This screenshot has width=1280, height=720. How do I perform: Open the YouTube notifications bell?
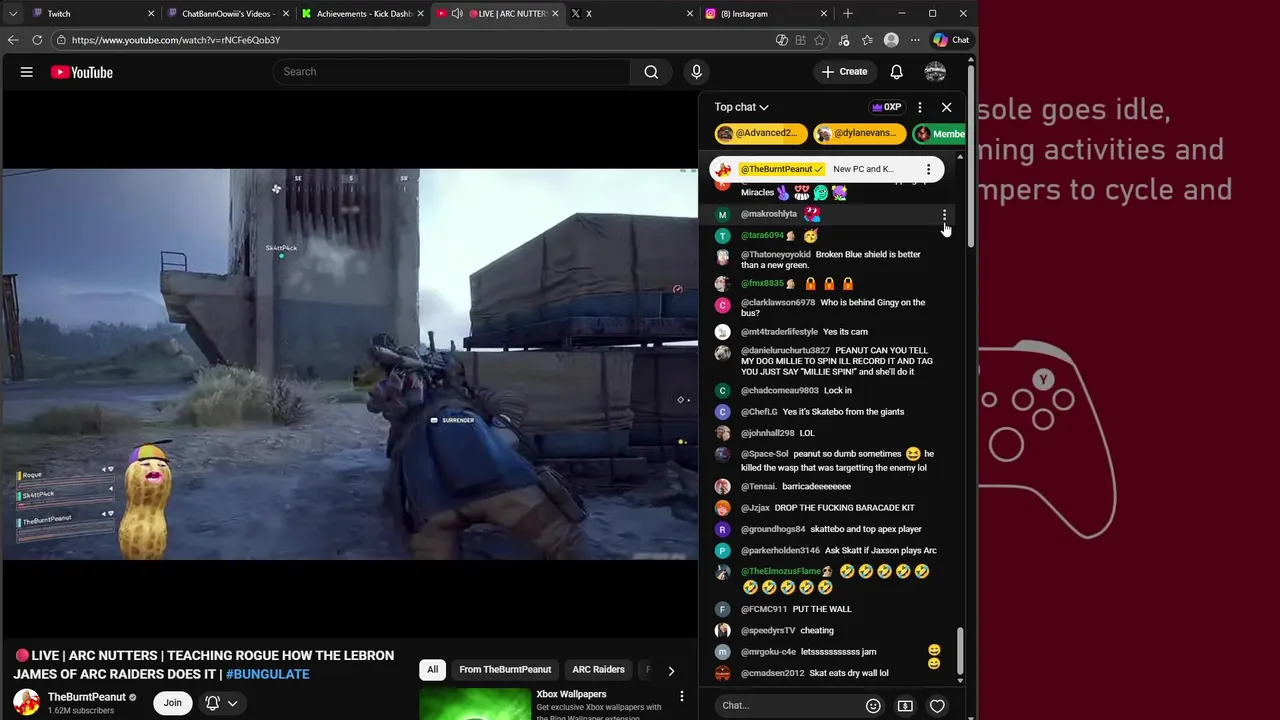pos(897,72)
